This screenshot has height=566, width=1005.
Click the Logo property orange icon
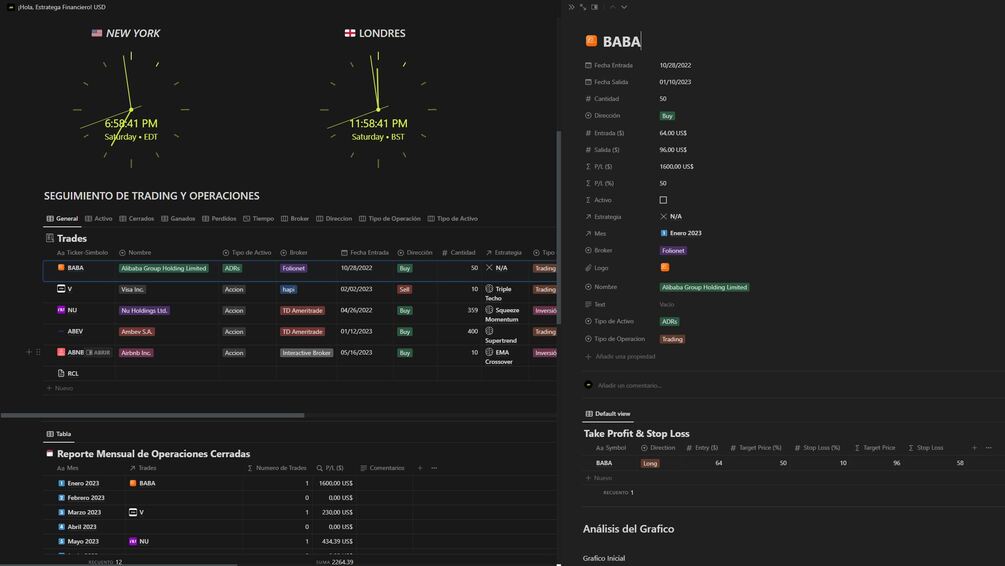665,267
